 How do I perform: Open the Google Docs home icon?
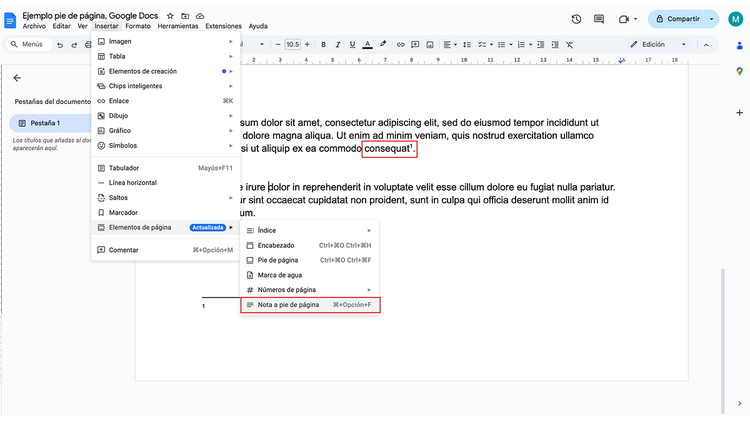point(10,21)
